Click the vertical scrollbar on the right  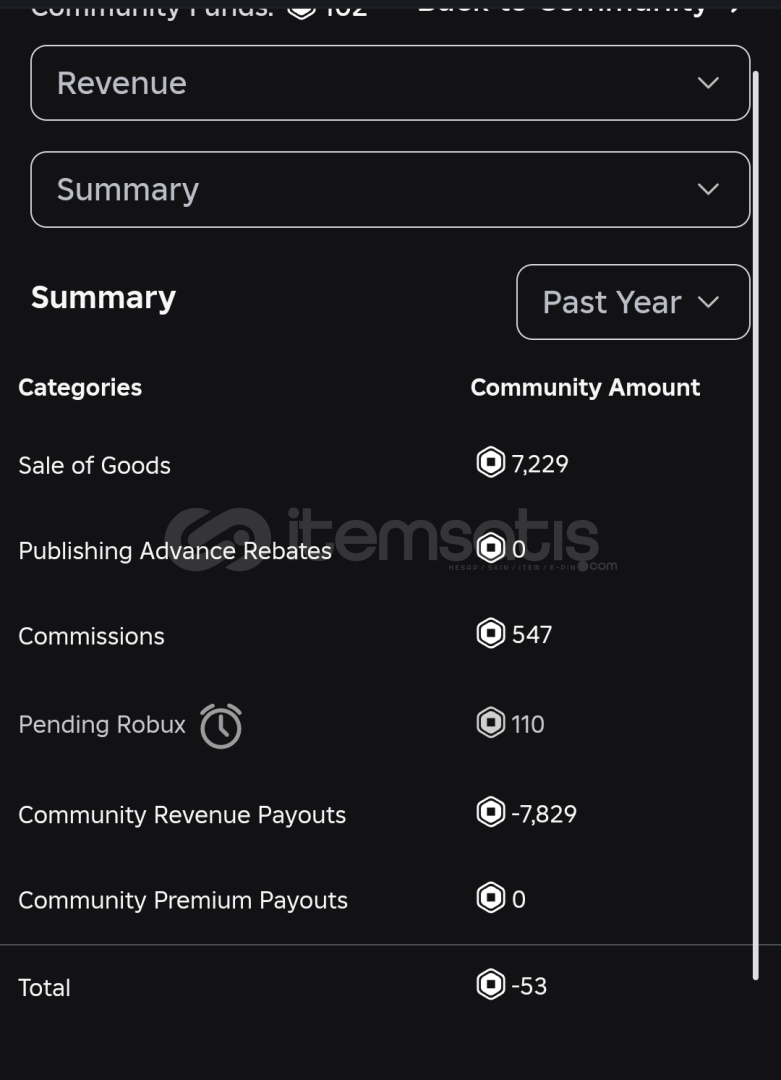pos(756,525)
